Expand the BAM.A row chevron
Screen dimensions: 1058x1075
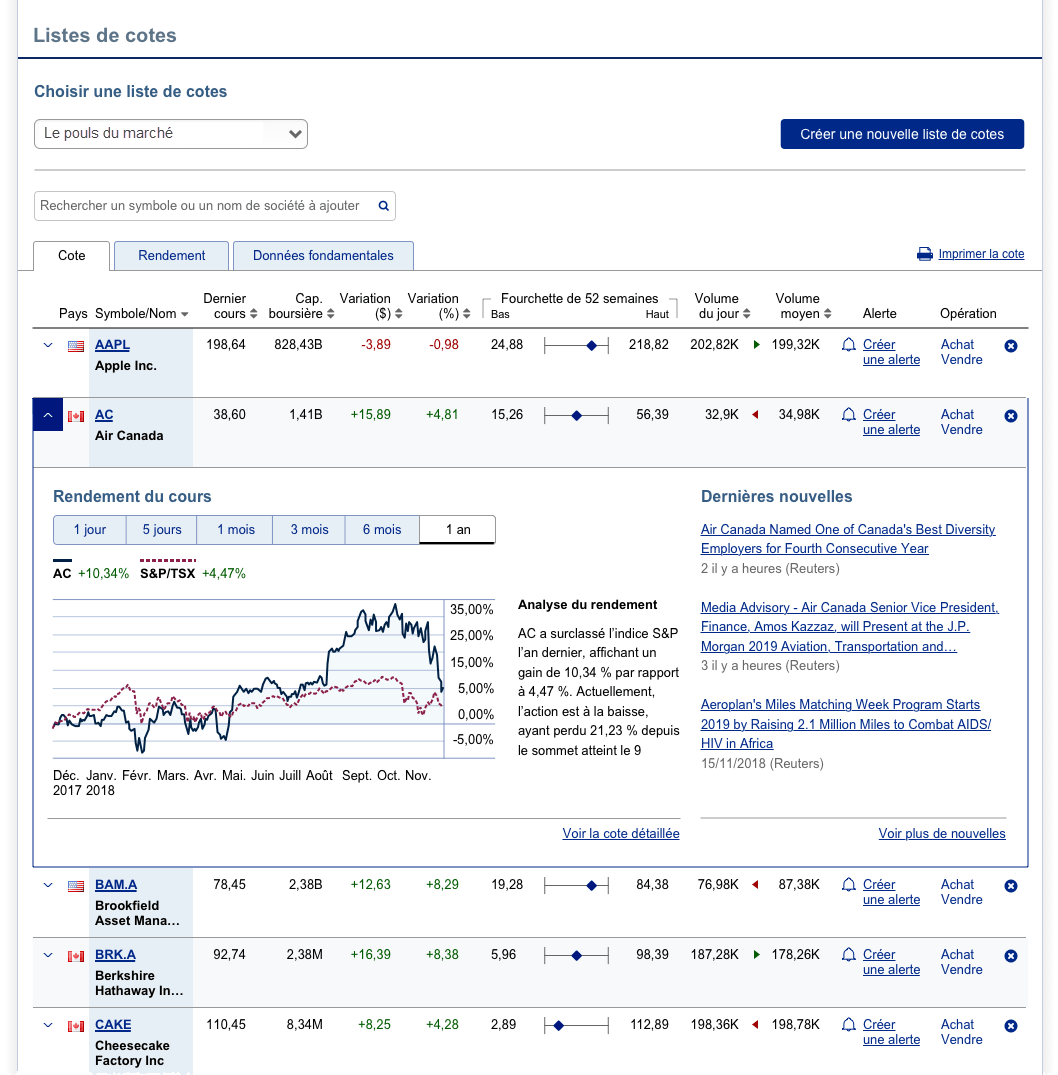pos(48,885)
